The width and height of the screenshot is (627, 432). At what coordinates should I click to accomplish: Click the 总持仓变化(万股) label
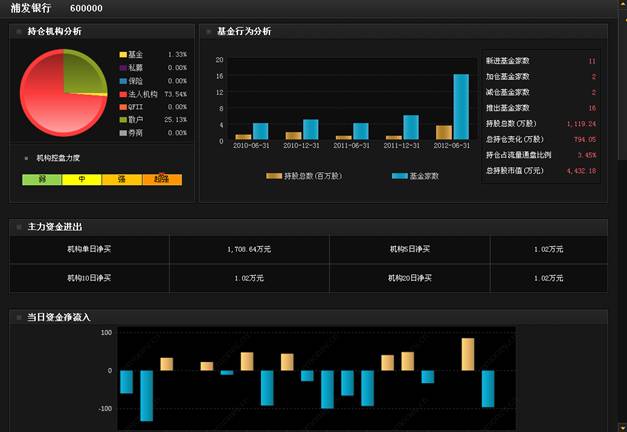(x=515, y=140)
